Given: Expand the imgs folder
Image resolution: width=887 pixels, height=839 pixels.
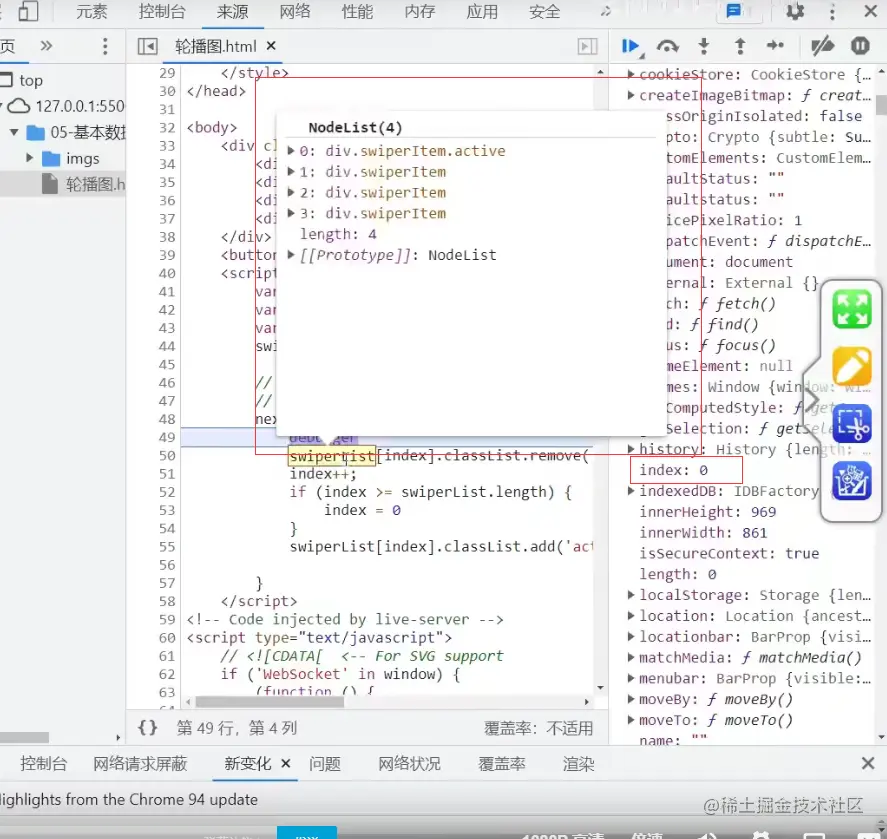Looking at the screenshot, I should click(x=30, y=159).
